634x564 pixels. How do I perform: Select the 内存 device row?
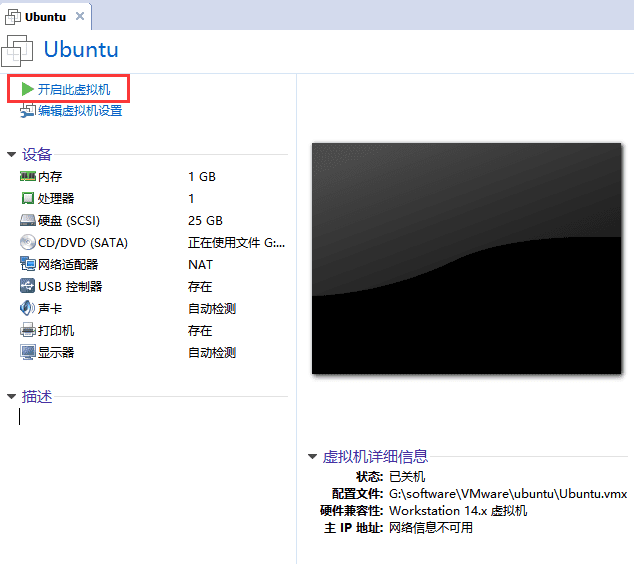[x=154, y=177]
